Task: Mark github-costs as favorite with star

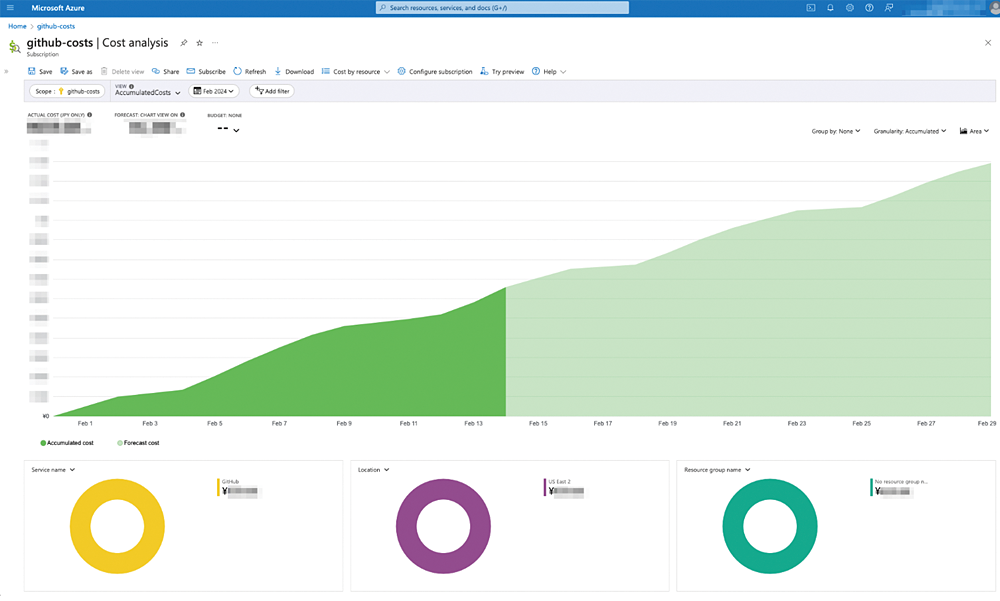Action: (199, 43)
